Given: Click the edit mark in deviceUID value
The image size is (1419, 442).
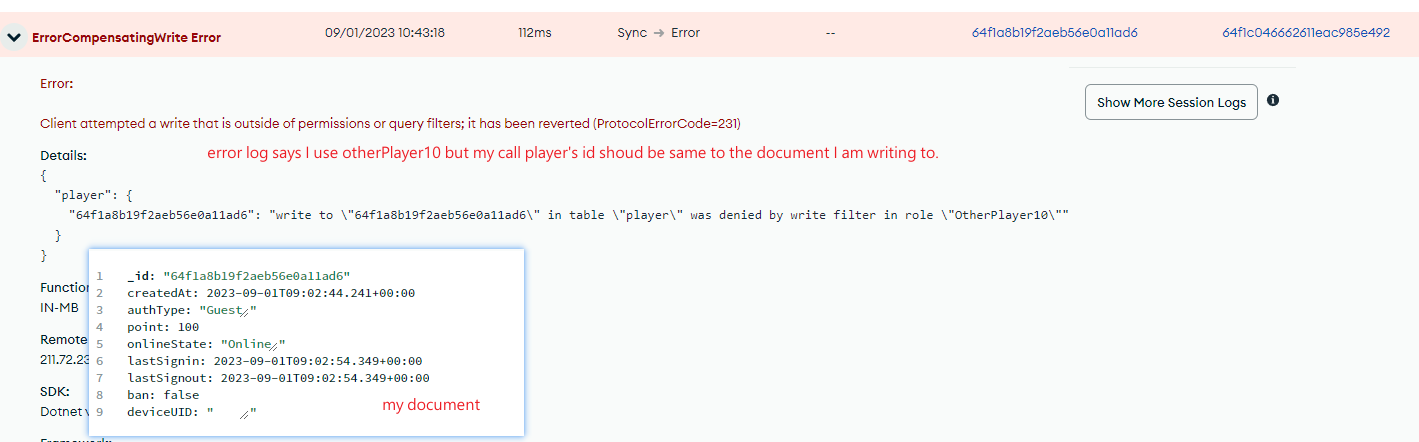Looking at the screenshot, I should click(245, 413).
